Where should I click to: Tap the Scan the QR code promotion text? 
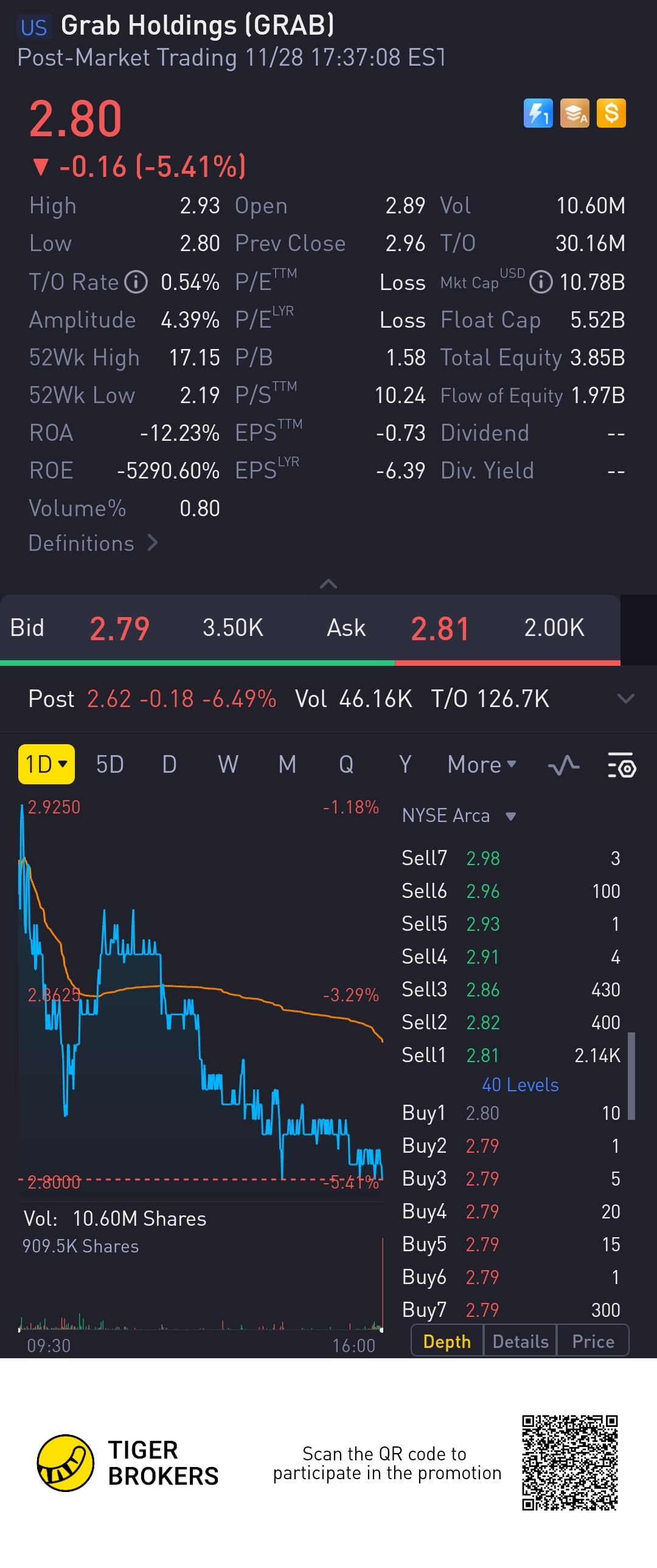click(387, 1463)
